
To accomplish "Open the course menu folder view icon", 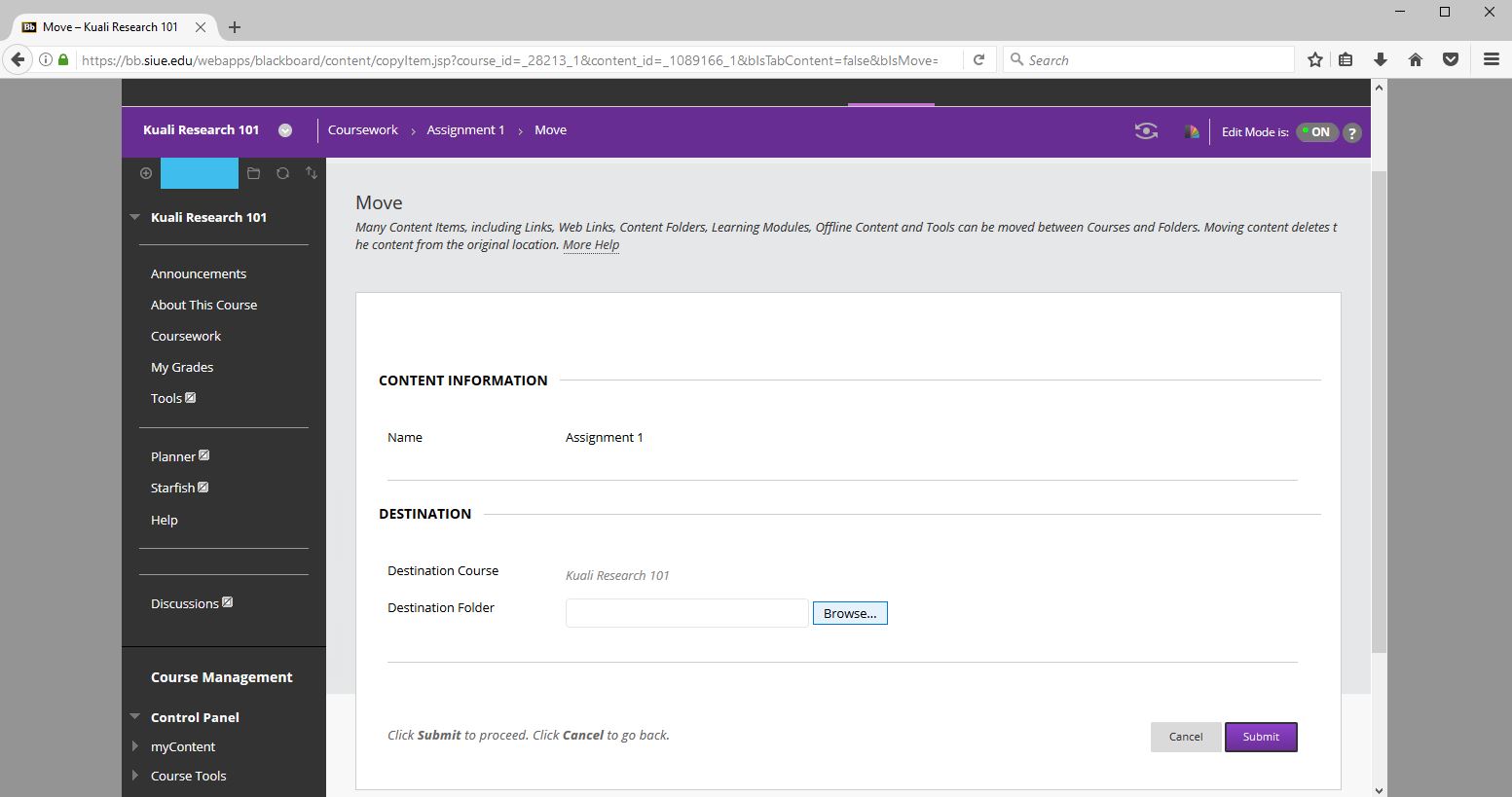I will (x=253, y=173).
